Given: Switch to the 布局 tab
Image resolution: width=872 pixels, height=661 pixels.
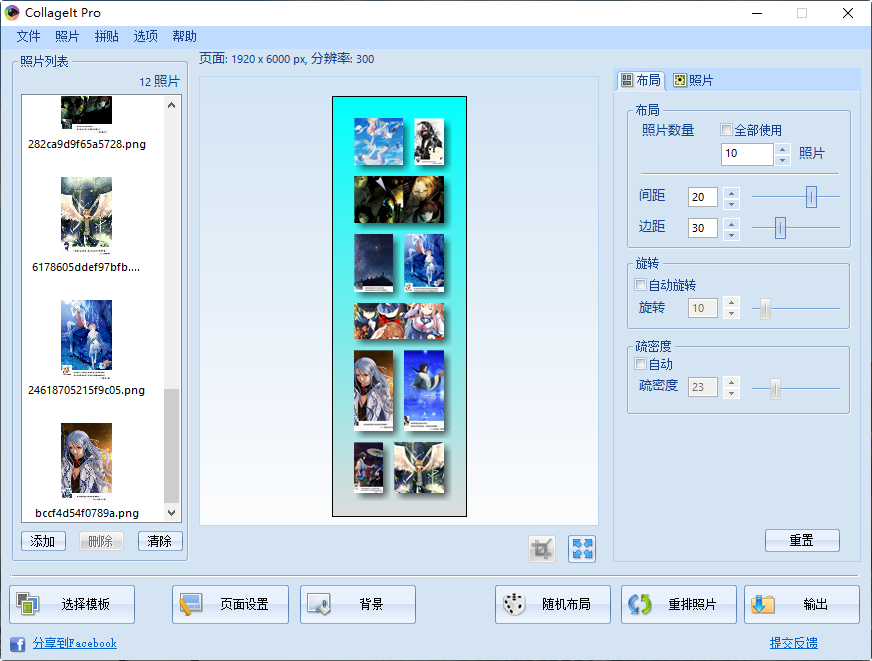Looking at the screenshot, I should 641,81.
